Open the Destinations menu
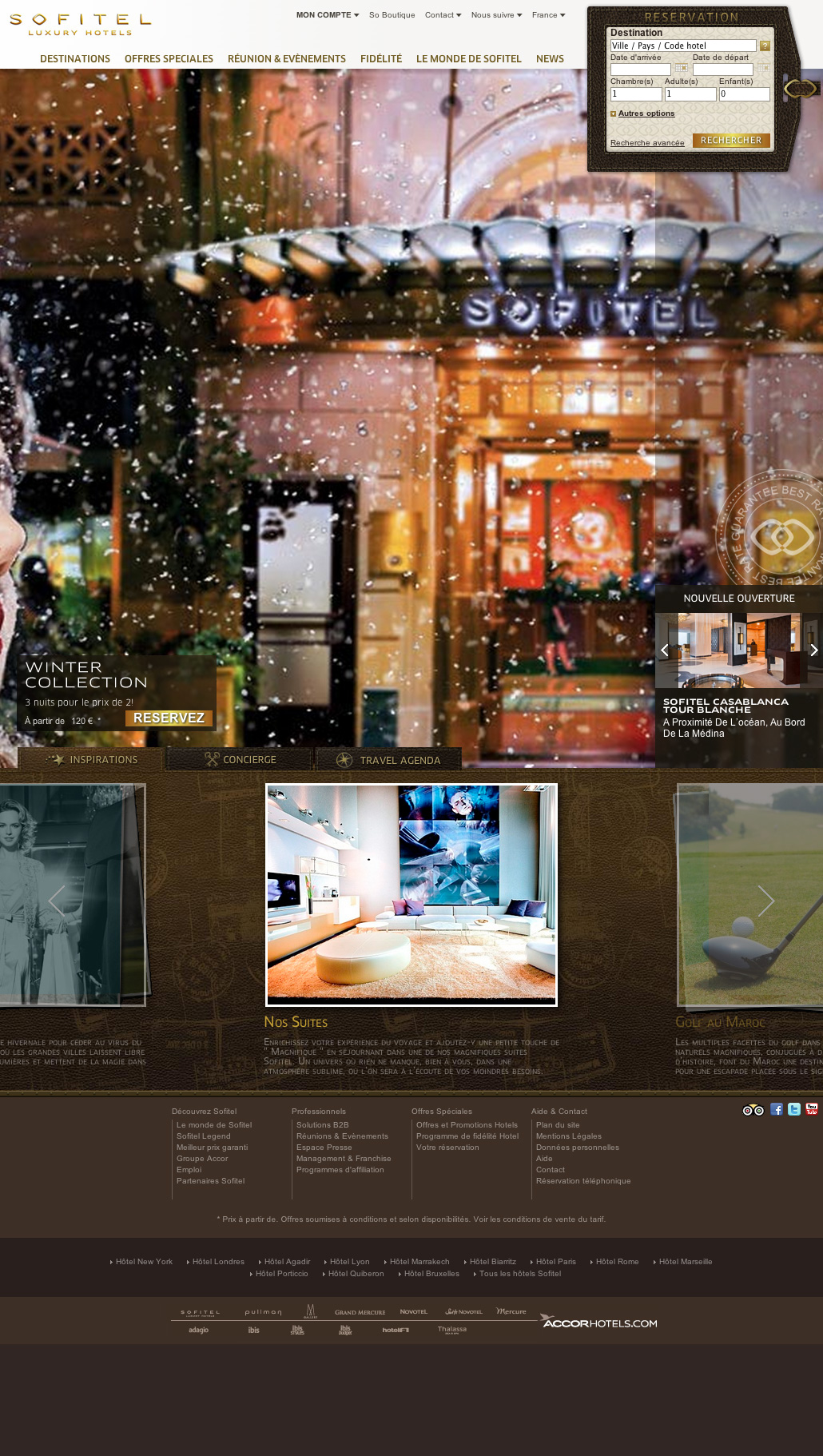The width and height of the screenshot is (823, 1456). click(75, 59)
